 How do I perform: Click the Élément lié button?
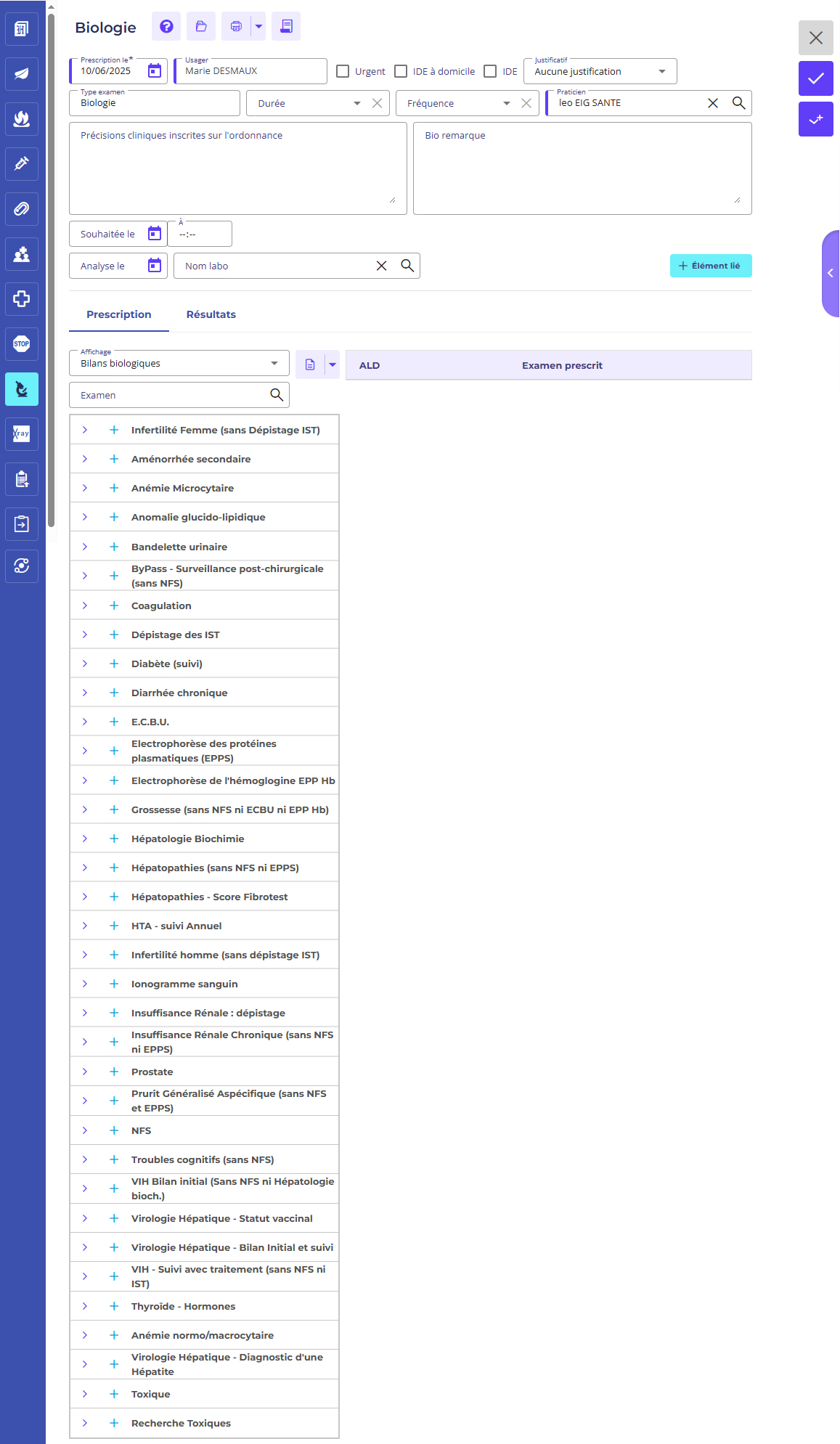pyautogui.click(x=710, y=266)
